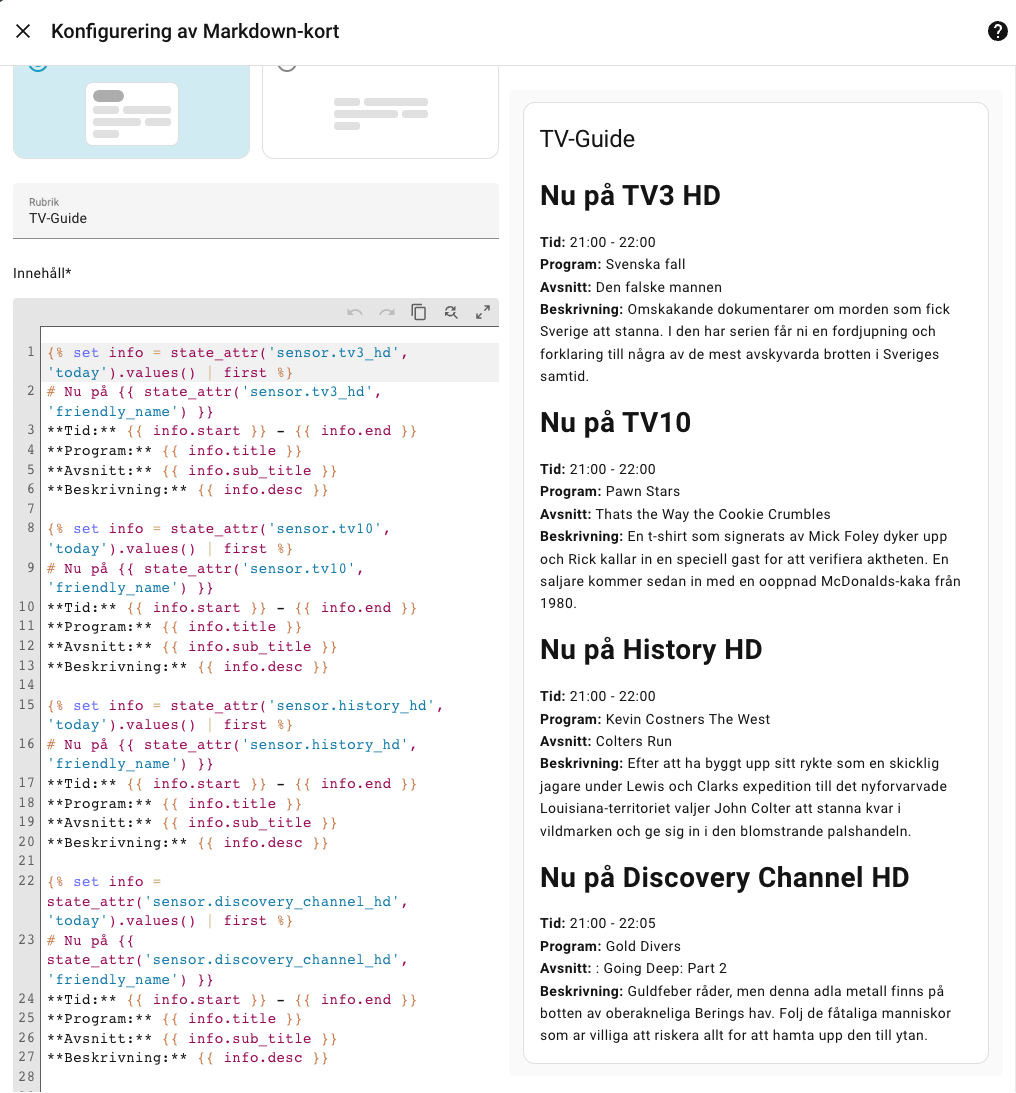Click the 'Nu på TV3 HD' preview heading

(630, 195)
